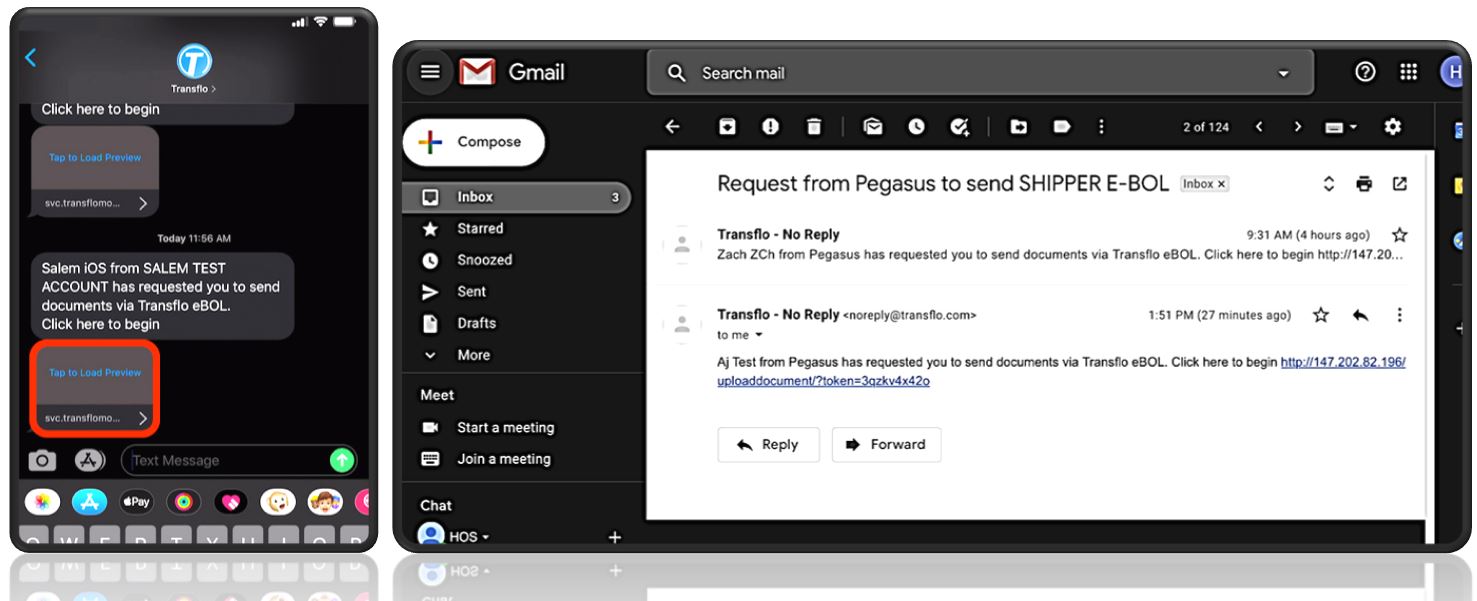Open Sent folder
The height and width of the screenshot is (601, 1477).
(471, 292)
